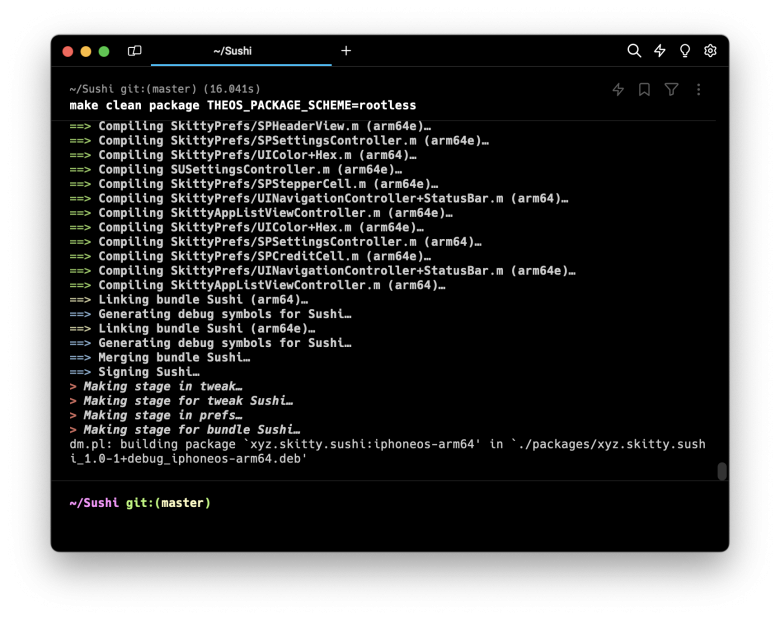This screenshot has width=780, height=619.
Task: Select the ~/Sushi tab
Action: coord(241,51)
